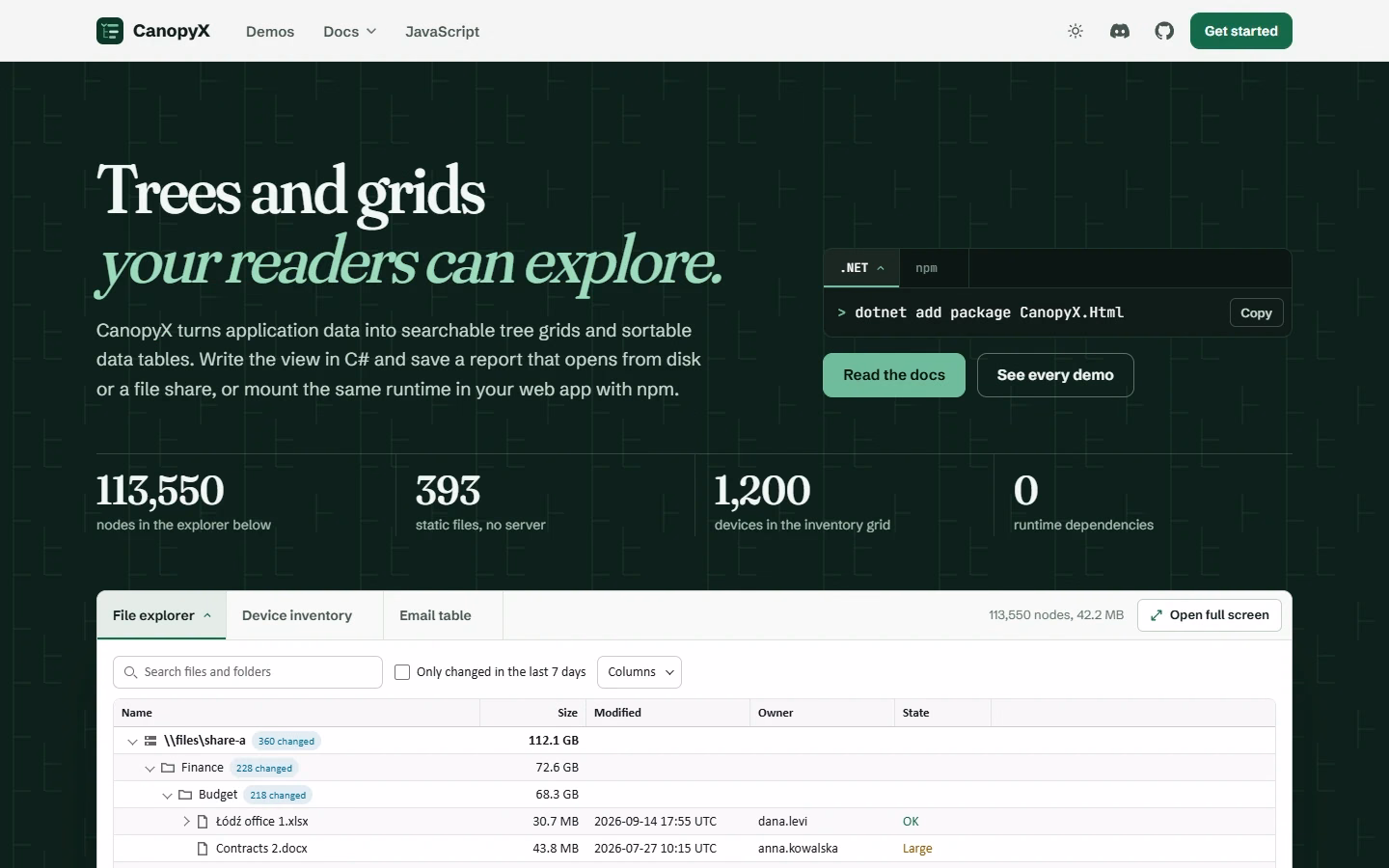This screenshot has height=868, width=1389.
Task: Click owner dana.levi
Action: (x=782, y=822)
